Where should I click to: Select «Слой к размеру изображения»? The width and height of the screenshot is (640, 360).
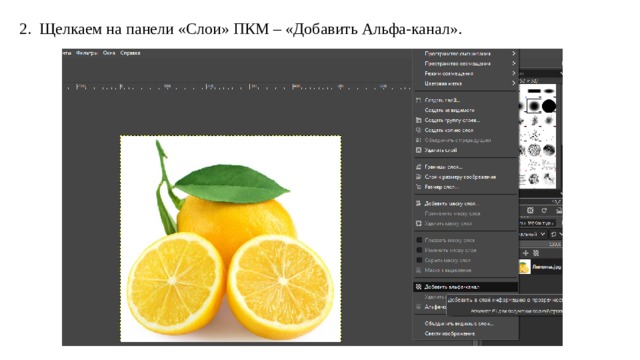pyautogui.click(x=465, y=177)
